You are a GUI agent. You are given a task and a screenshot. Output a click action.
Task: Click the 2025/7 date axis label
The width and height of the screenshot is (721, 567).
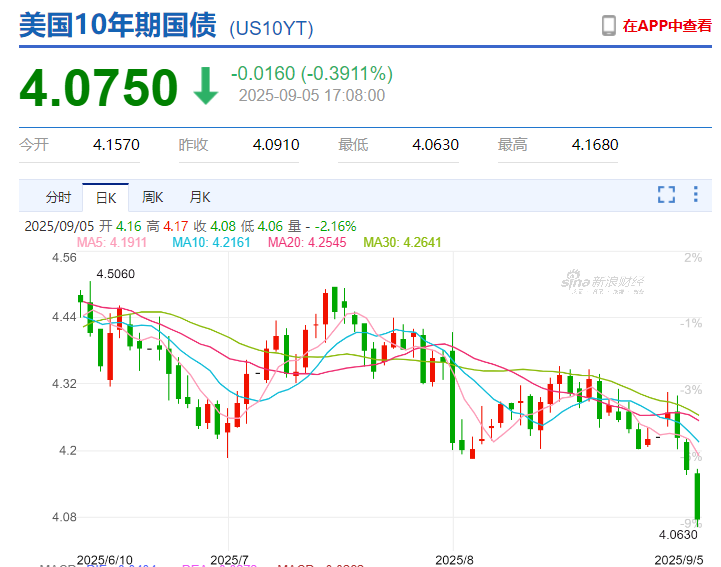click(229, 560)
